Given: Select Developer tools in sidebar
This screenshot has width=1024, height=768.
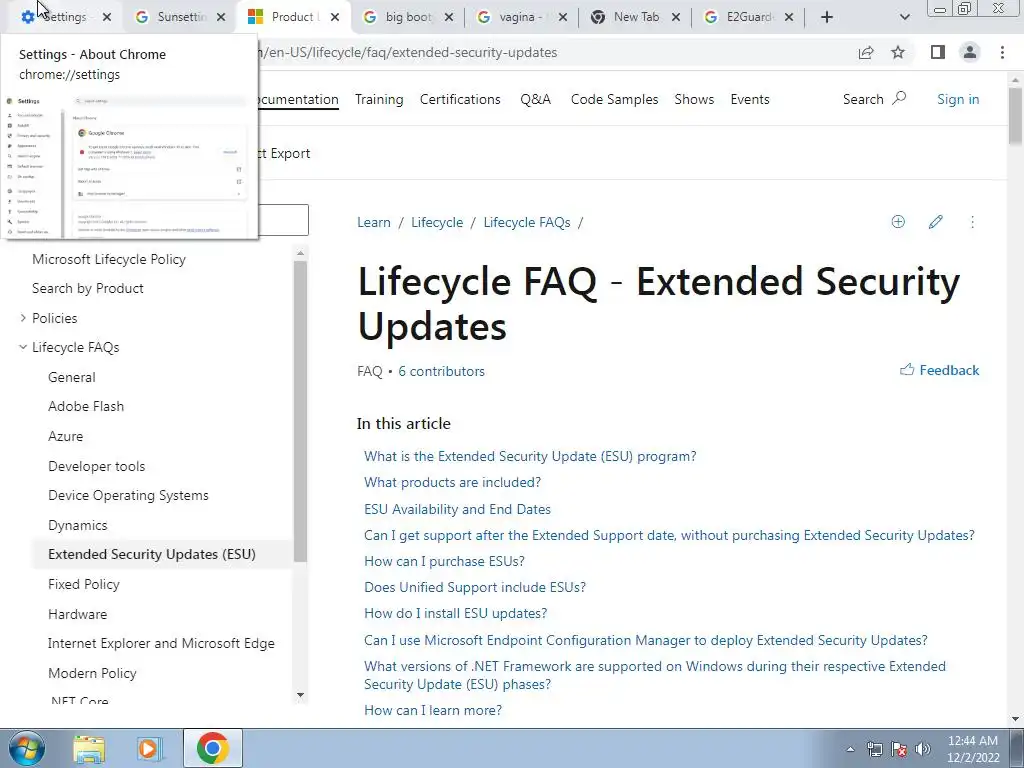Looking at the screenshot, I should 96,466.
